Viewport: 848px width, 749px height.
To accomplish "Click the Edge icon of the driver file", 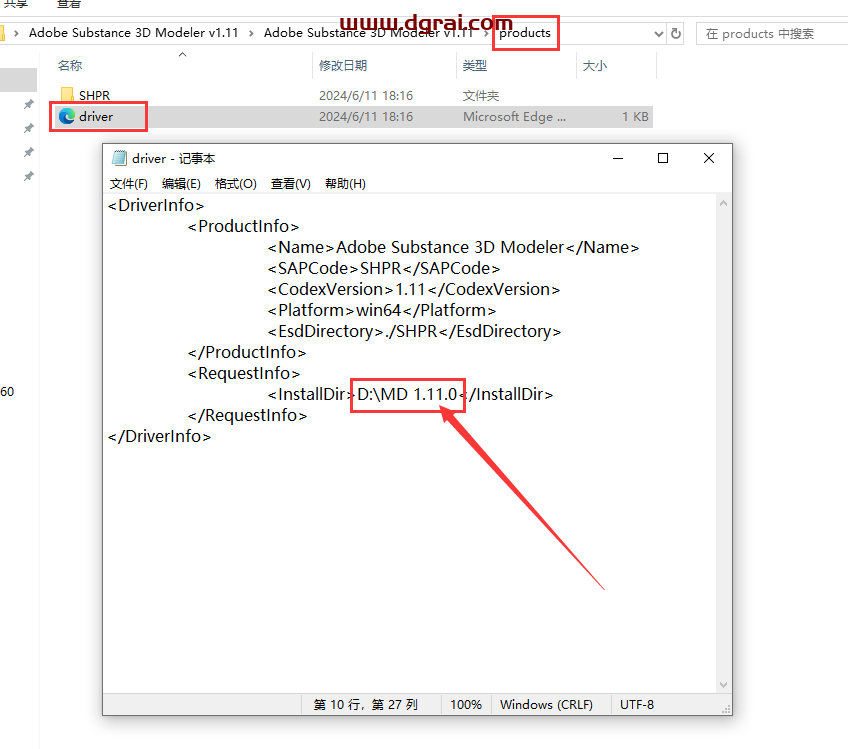I will point(67,116).
